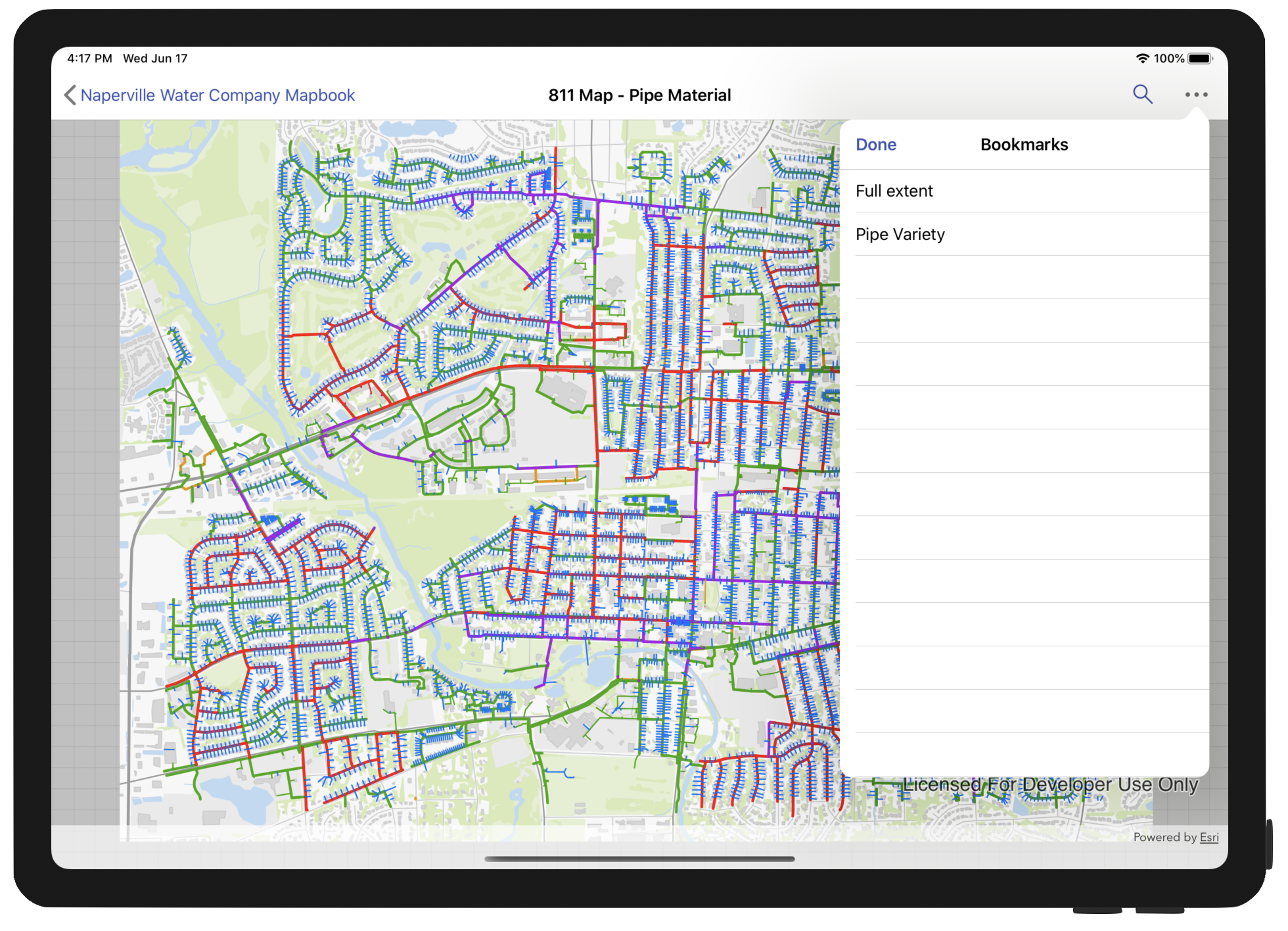Open the three-dot more options menu
This screenshot has width=1288, height=931.
coord(1196,95)
